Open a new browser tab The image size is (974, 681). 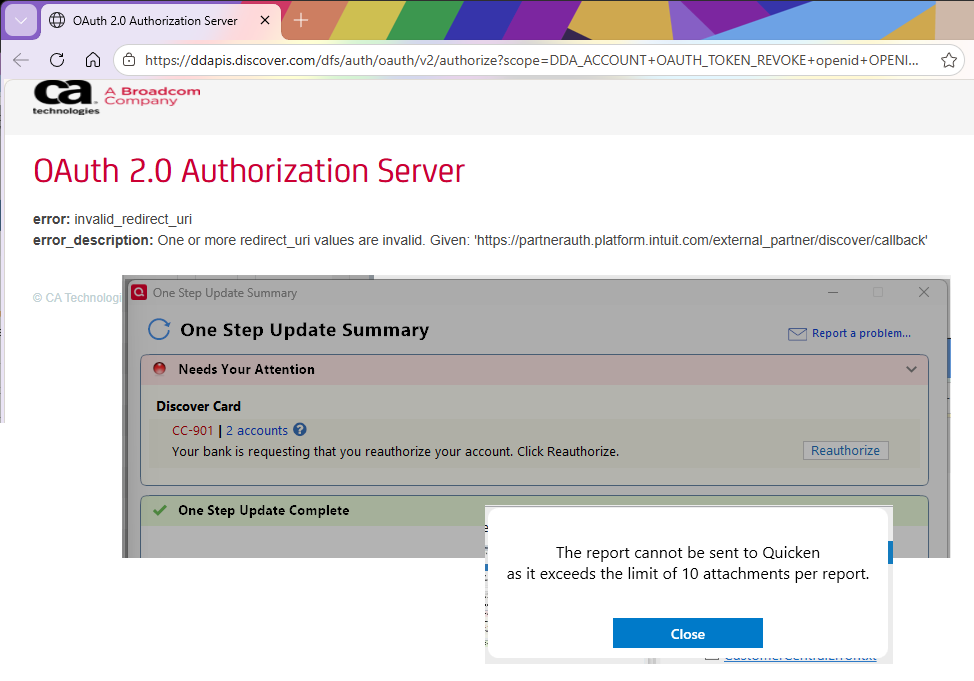coord(301,21)
